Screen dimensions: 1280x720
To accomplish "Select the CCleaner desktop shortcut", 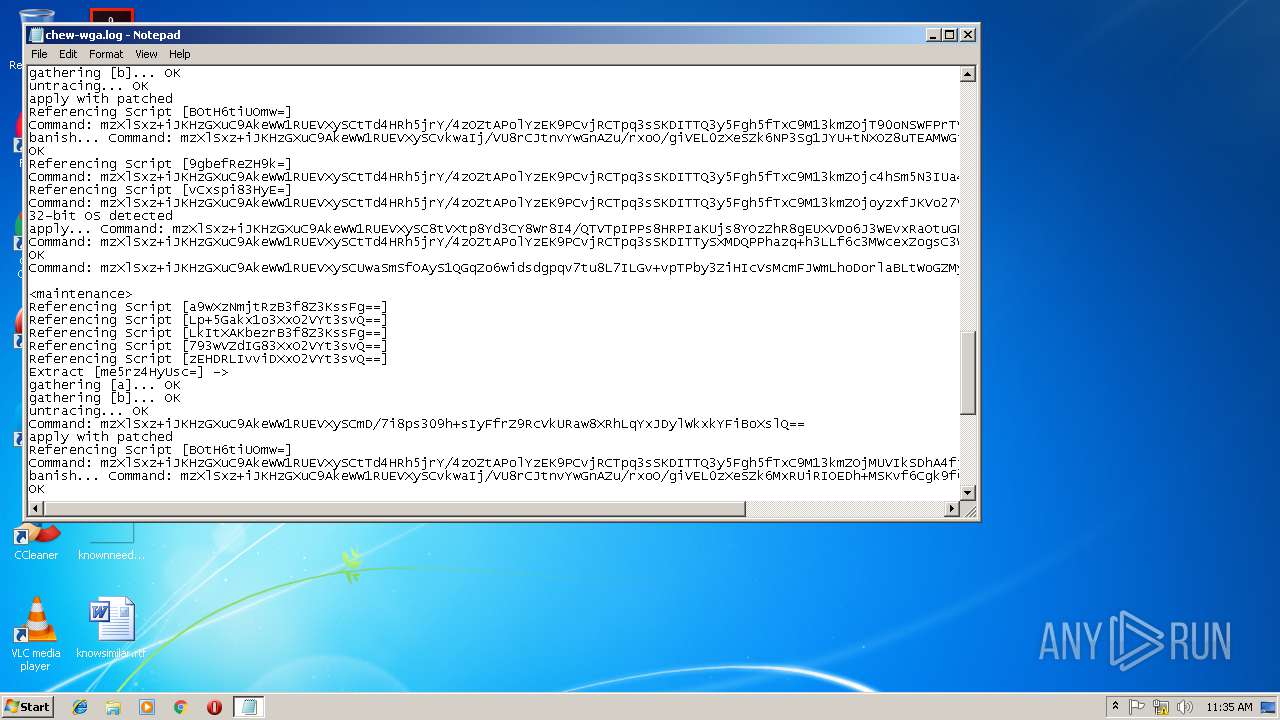I will [x=36, y=541].
